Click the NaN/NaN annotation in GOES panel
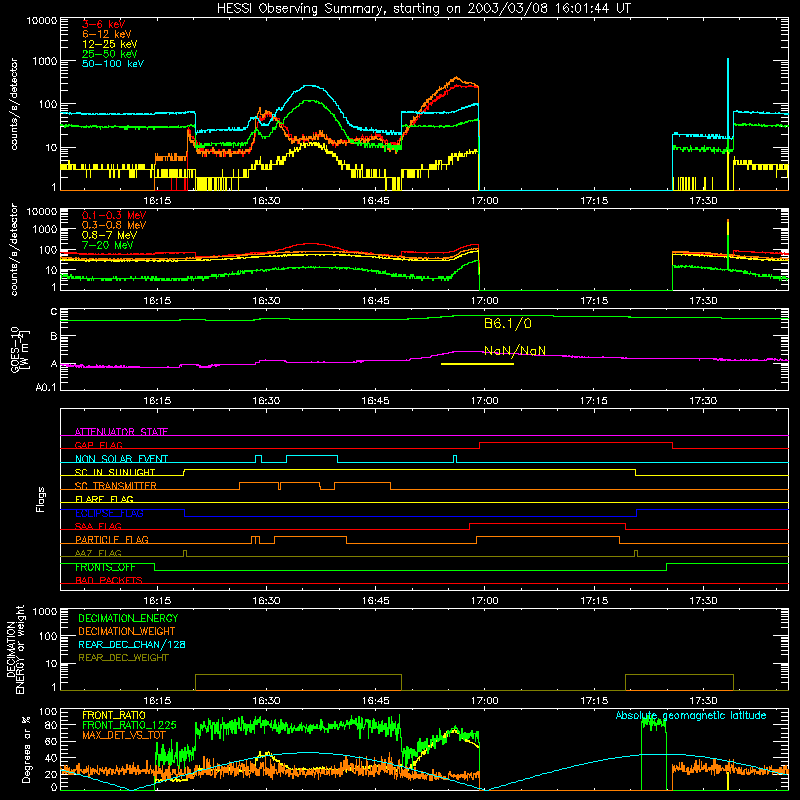 click(515, 351)
